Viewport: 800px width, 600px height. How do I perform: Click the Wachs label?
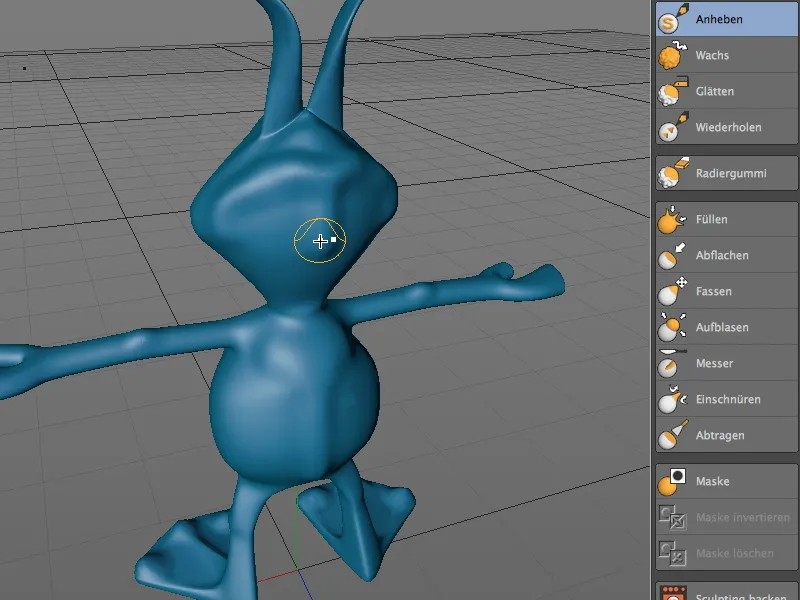pos(712,55)
